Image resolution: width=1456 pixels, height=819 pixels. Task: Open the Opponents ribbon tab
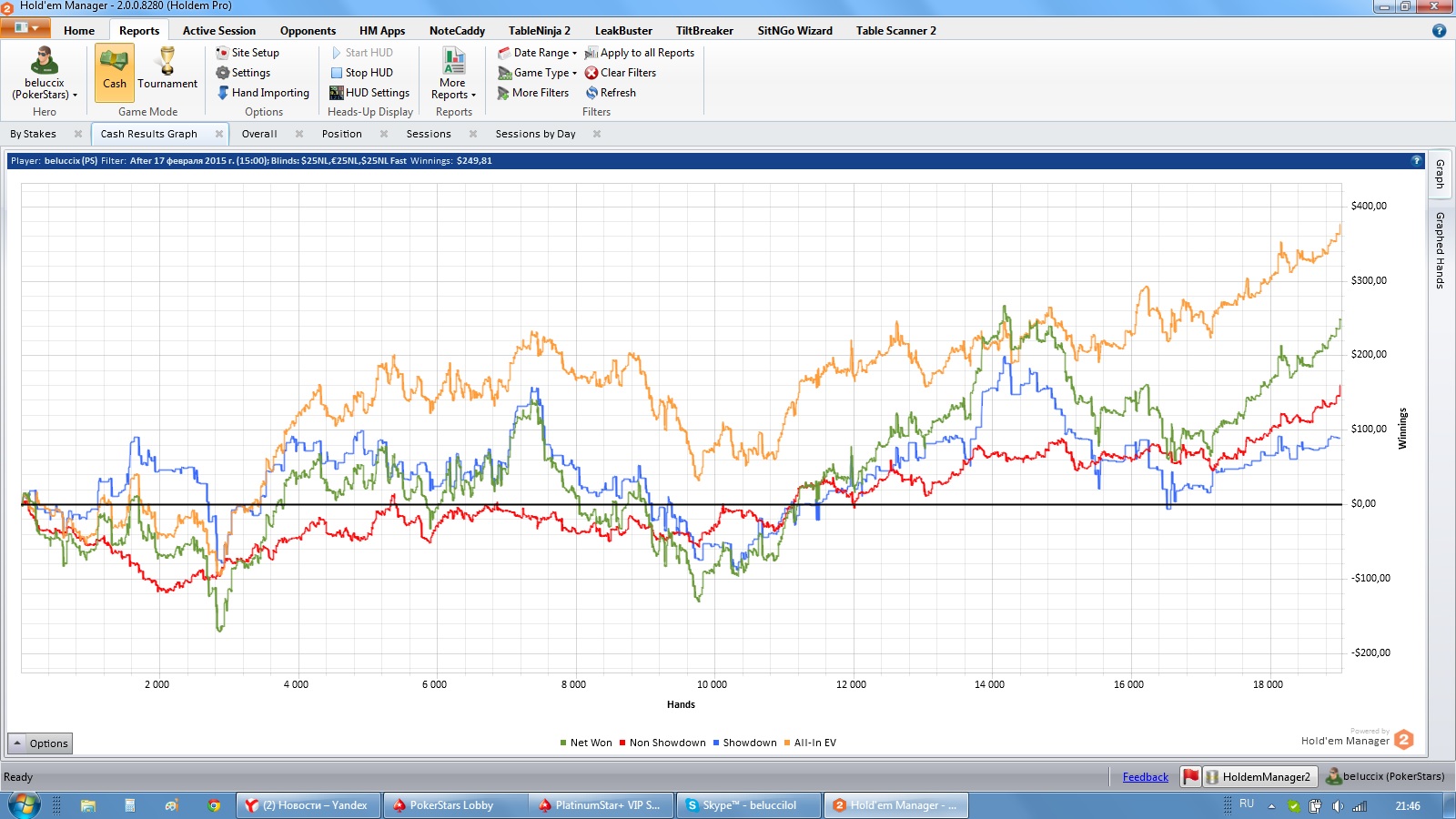308,30
